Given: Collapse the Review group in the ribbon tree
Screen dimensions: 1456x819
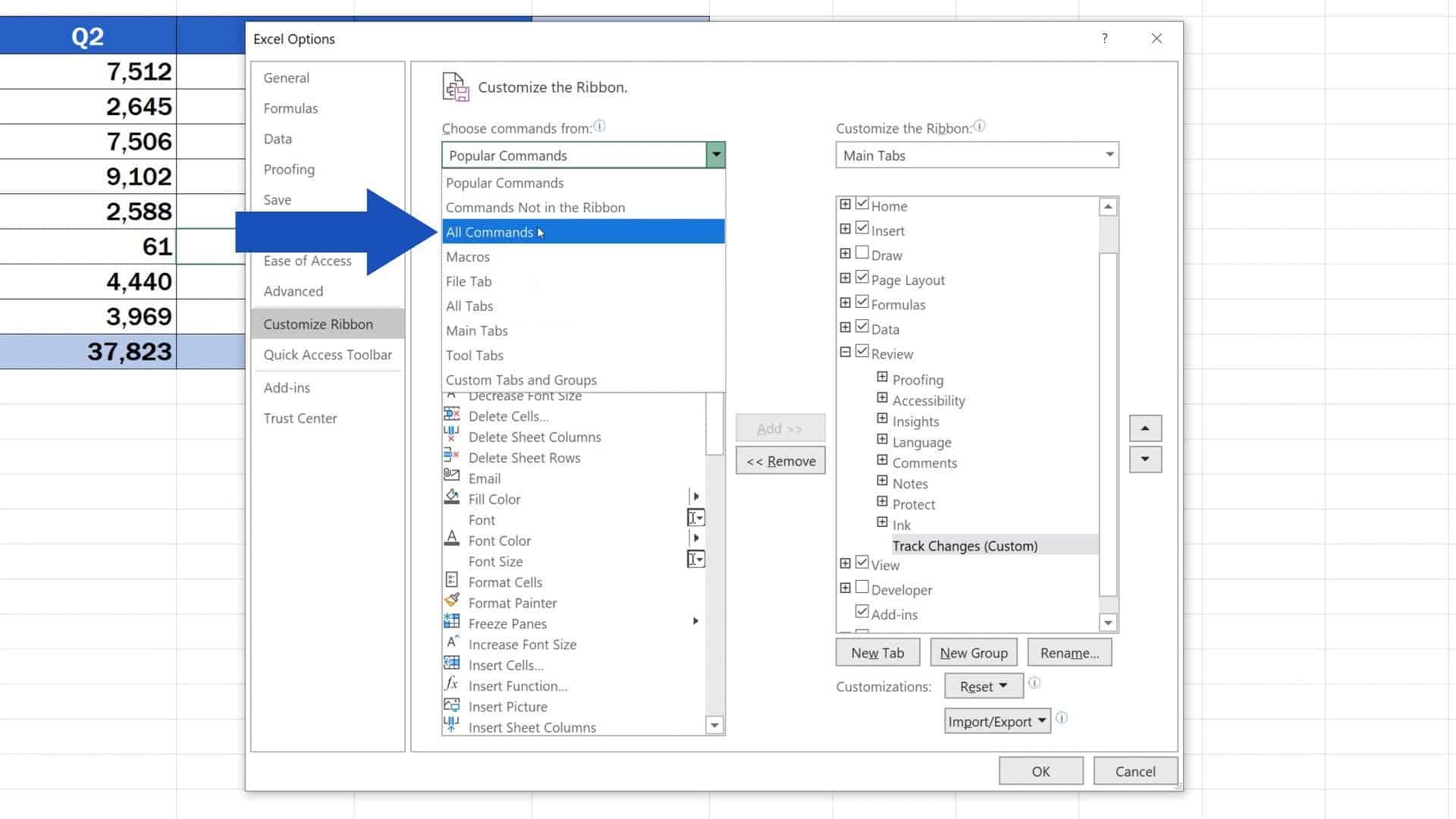Looking at the screenshot, I should (x=845, y=351).
